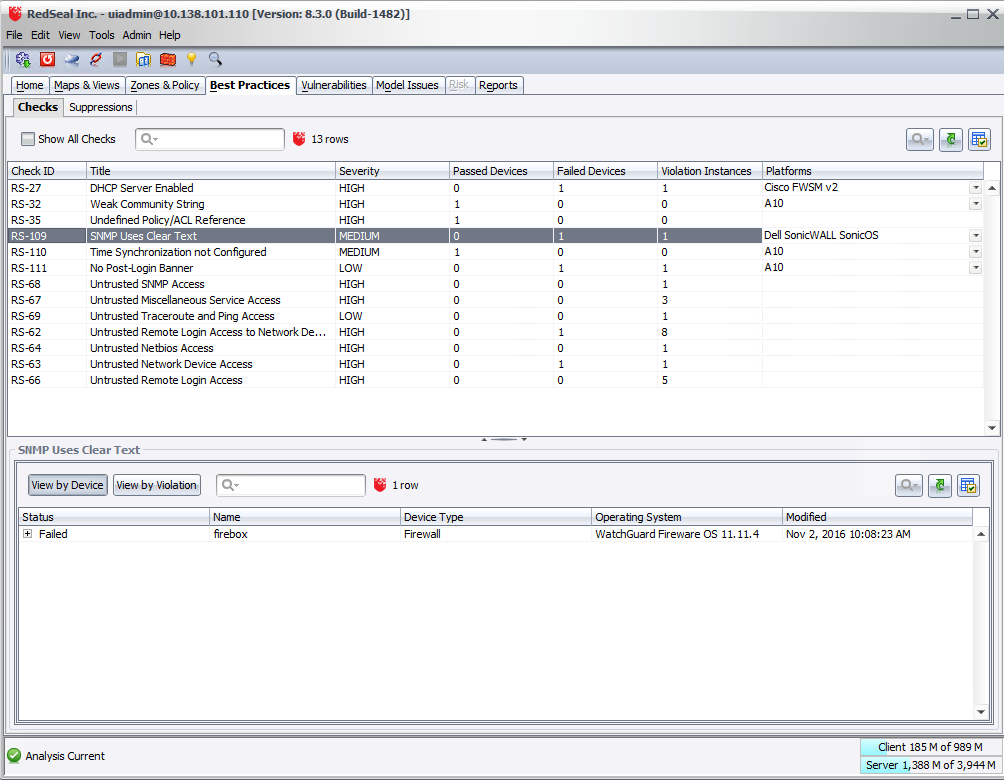Viewport: 1004px width, 780px height.
Task: Open the Admin menu
Action: (137, 35)
